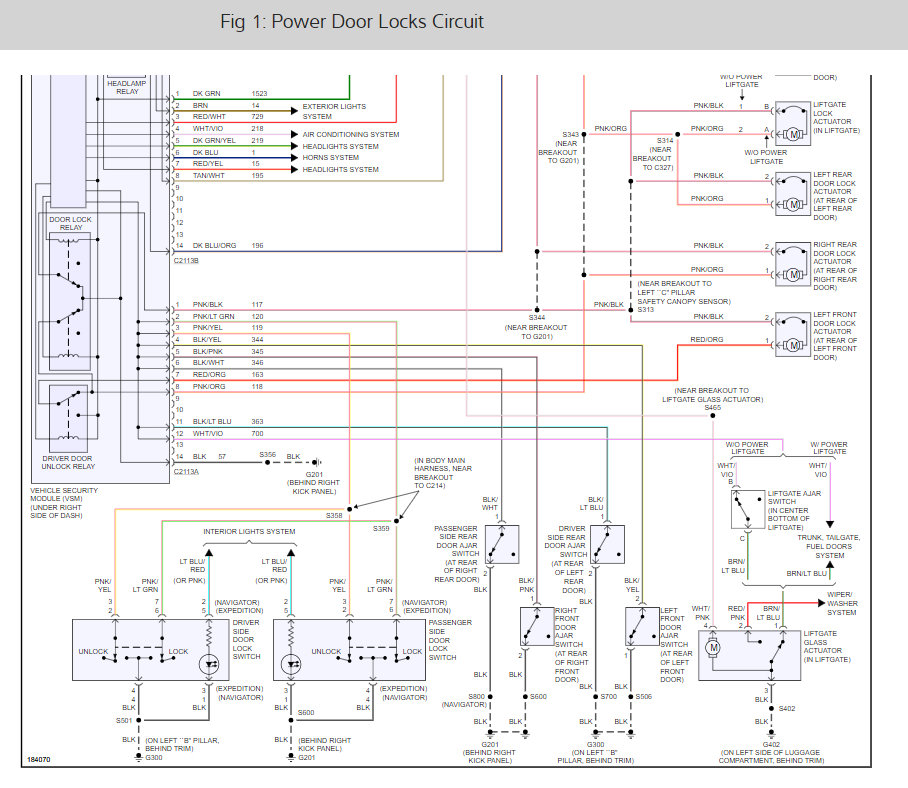Image resolution: width=908 pixels, height=788 pixels.
Task: Click the arrowhead pointing to Horns System
Action: click(294, 157)
